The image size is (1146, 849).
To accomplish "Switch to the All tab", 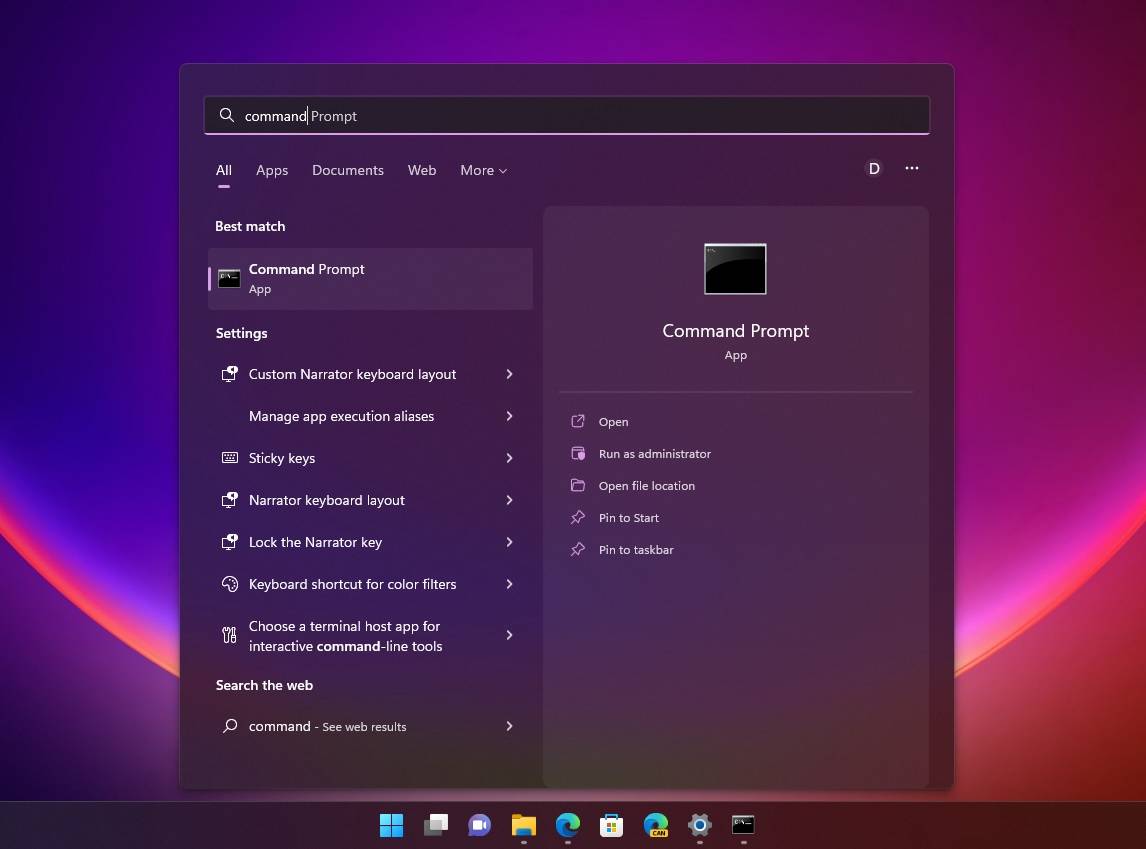I will [x=224, y=170].
